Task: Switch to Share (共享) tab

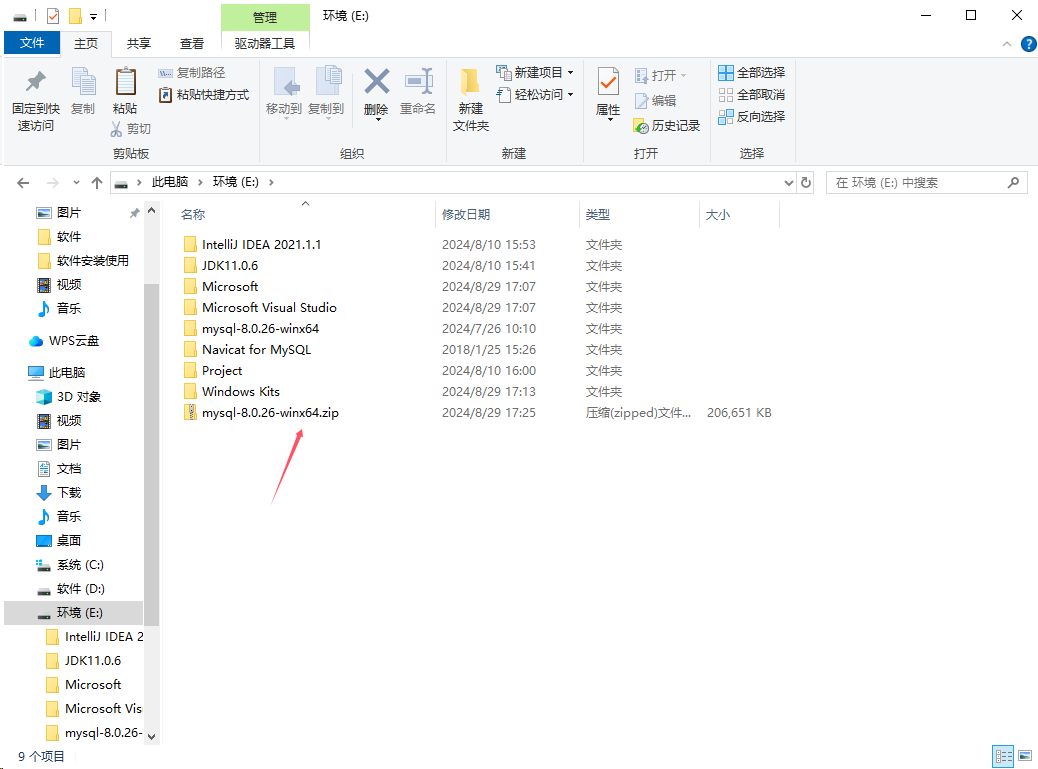Action: pyautogui.click(x=139, y=44)
